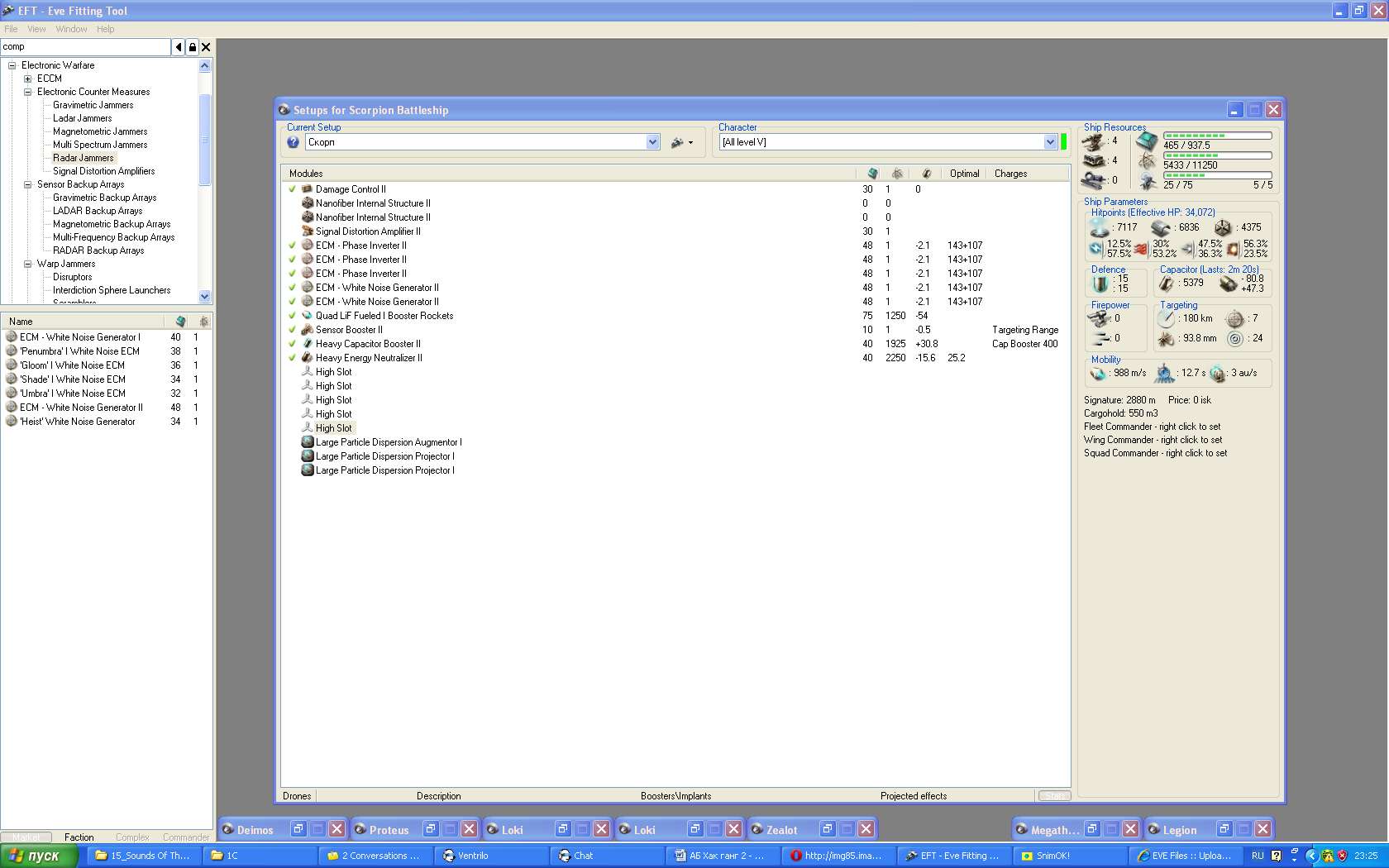
Task: Click the armor hitpoints icon
Action: pyautogui.click(x=1161, y=227)
